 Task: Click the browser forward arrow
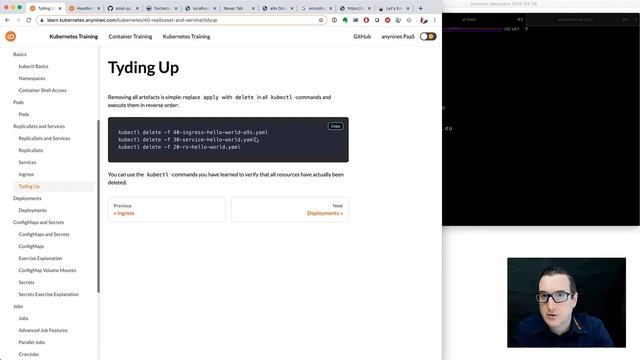(18, 20)
